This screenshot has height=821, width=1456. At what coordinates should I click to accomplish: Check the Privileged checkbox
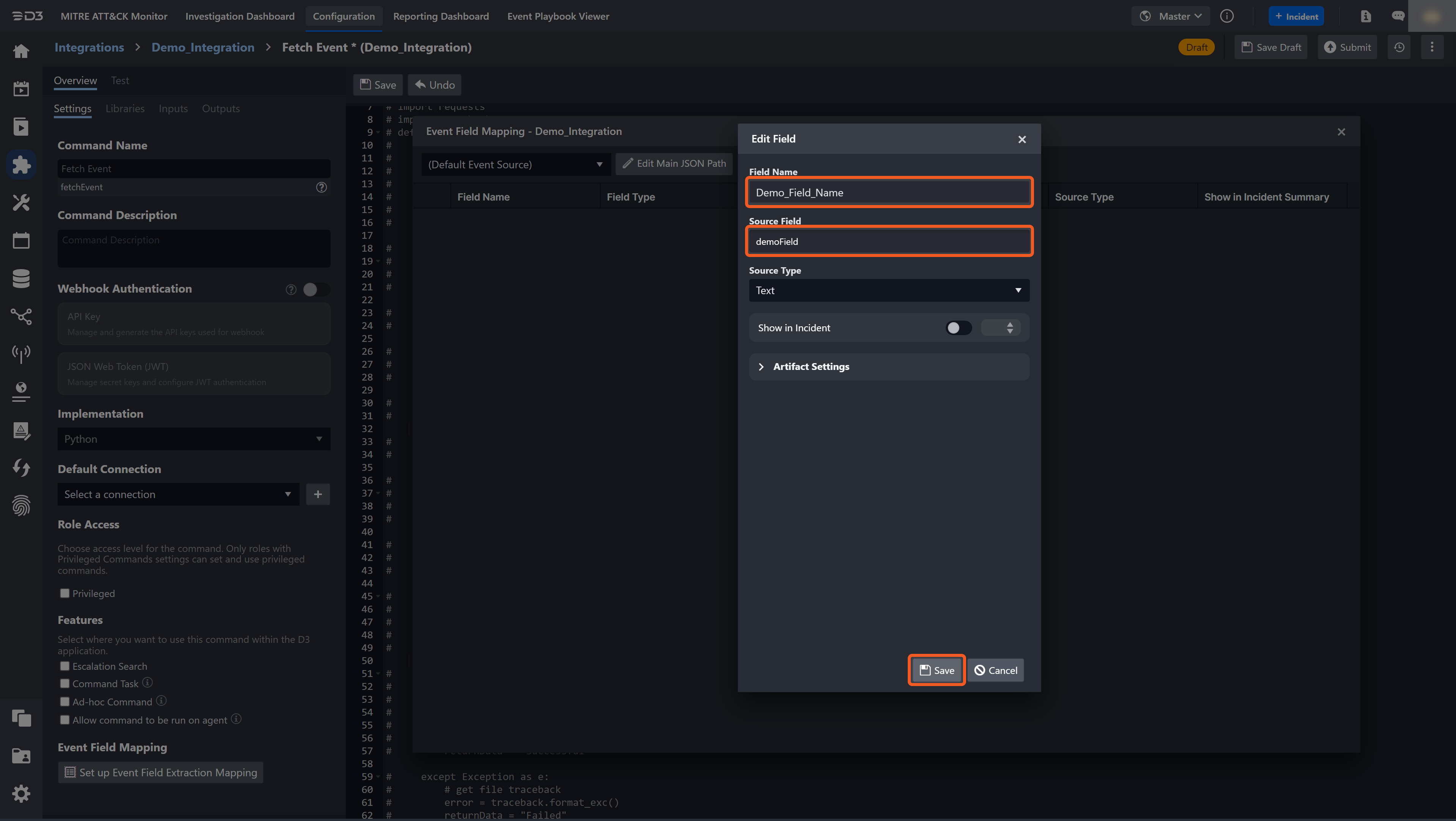coord(65,593)
